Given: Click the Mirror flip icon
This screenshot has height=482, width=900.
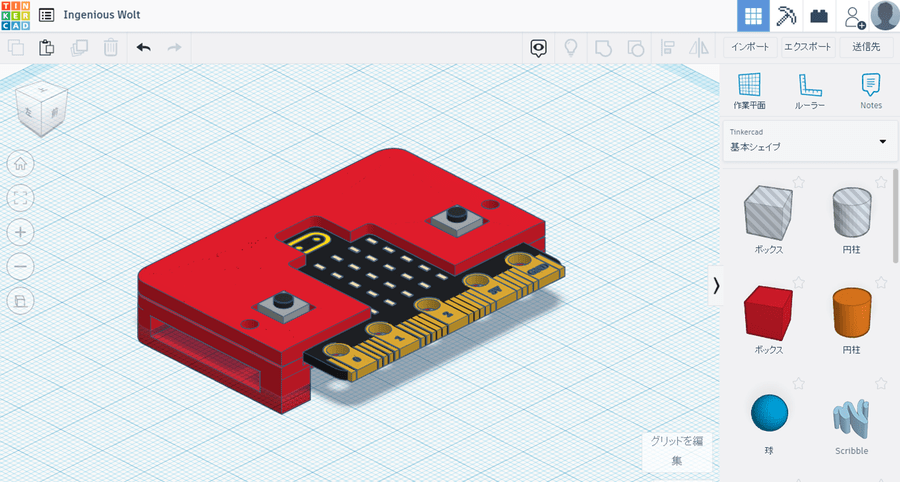Looking at the screenshot, I should click(x=699, y=48).
